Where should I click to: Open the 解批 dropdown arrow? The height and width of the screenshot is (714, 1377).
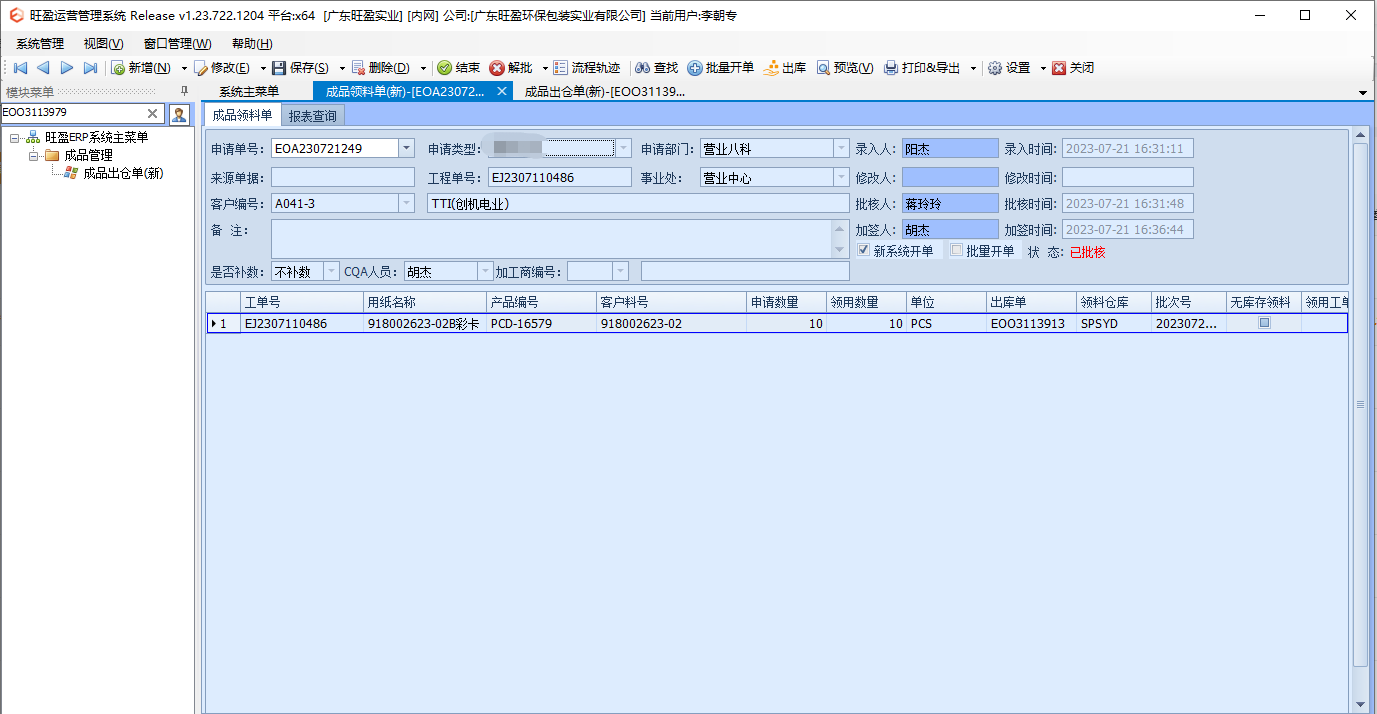(x=545, y=68)
